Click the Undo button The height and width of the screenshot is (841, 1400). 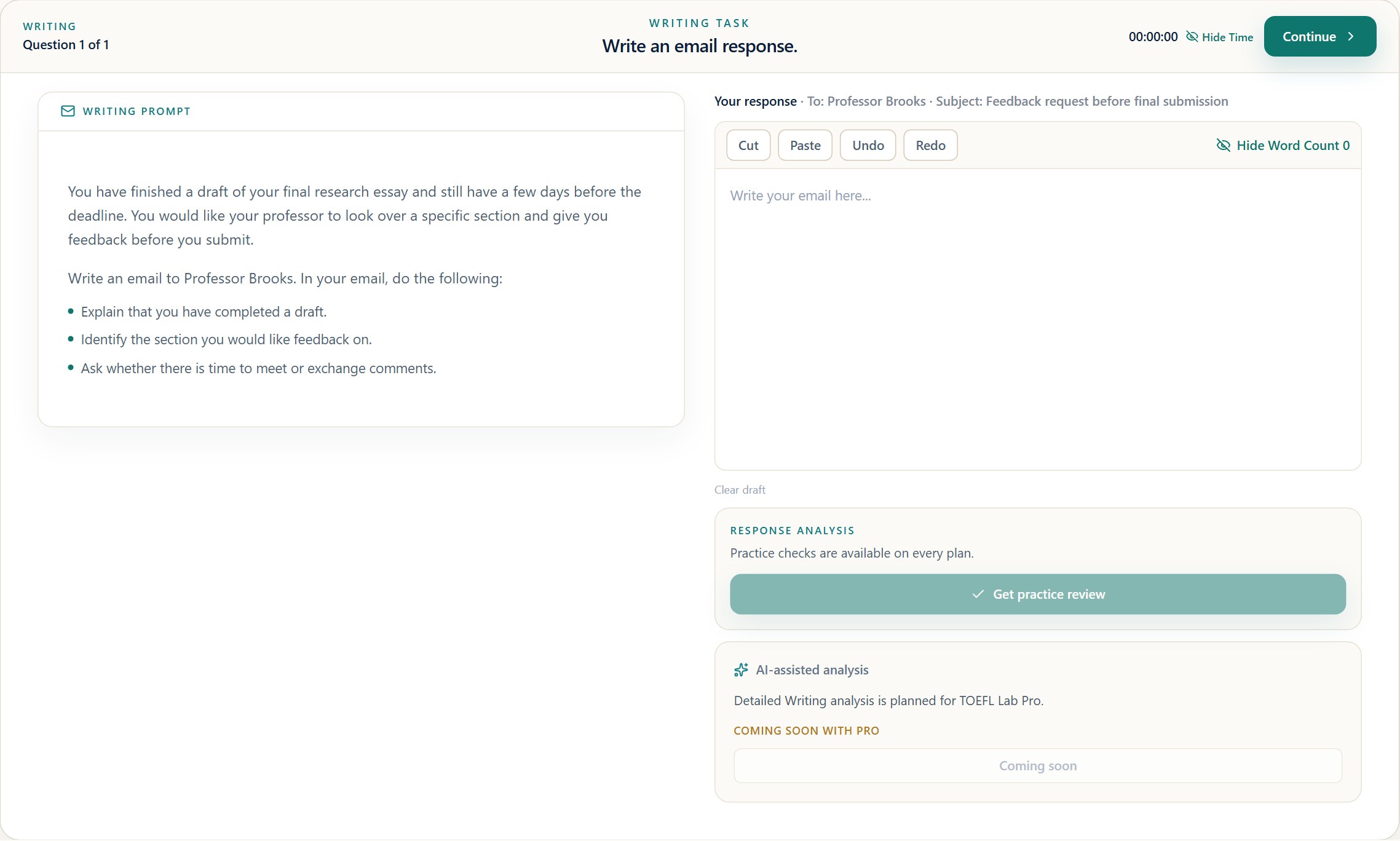coord(868,145)
